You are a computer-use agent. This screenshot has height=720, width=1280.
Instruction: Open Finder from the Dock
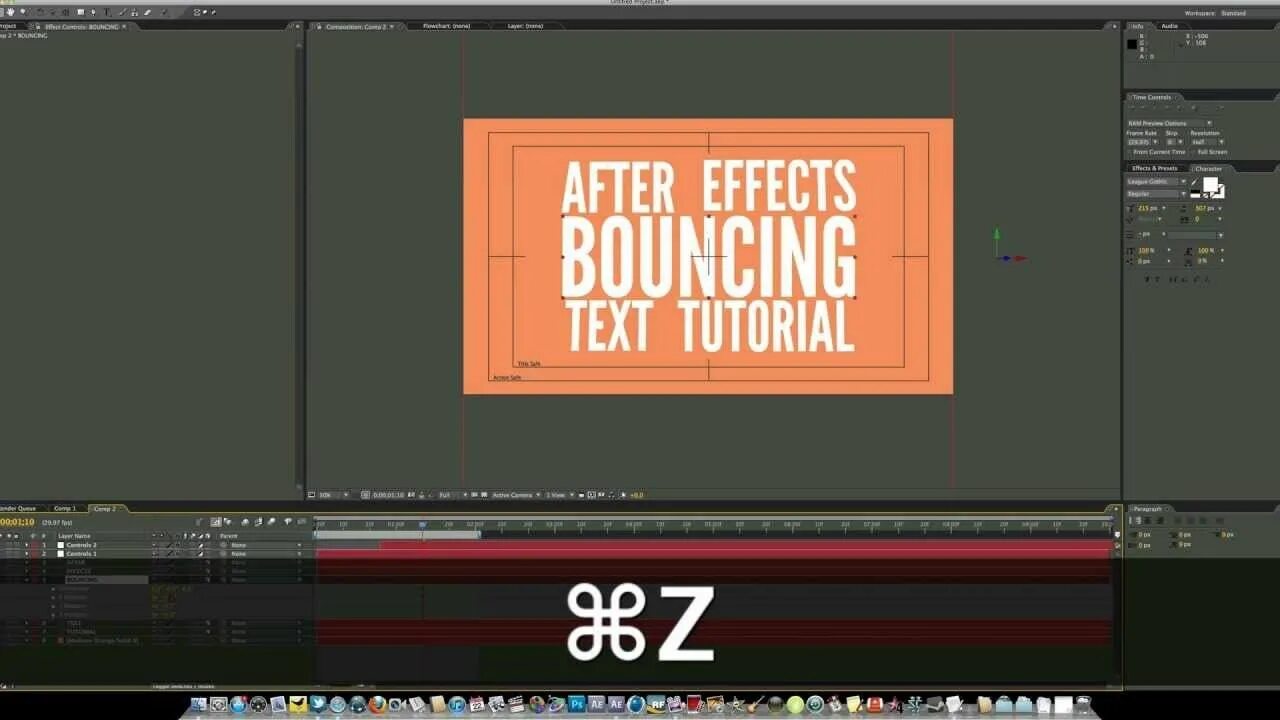point(198,705)
